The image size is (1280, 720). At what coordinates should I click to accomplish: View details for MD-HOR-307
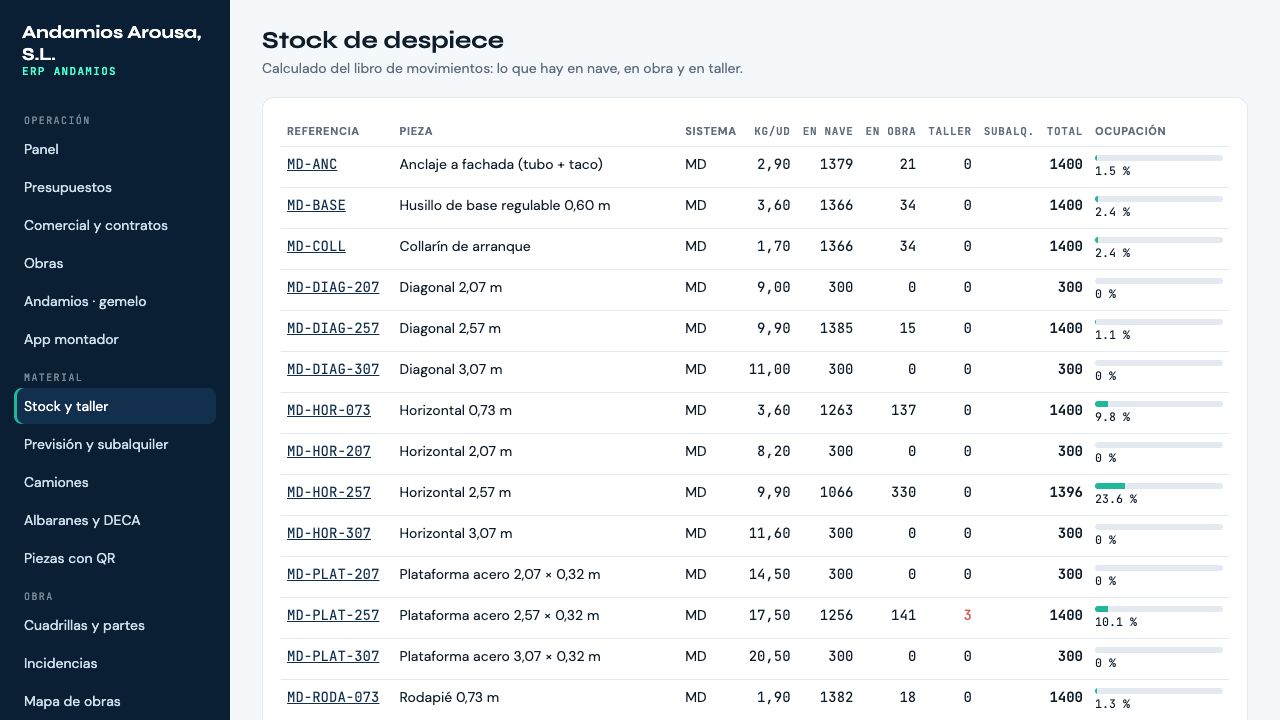tap(329, 533)
